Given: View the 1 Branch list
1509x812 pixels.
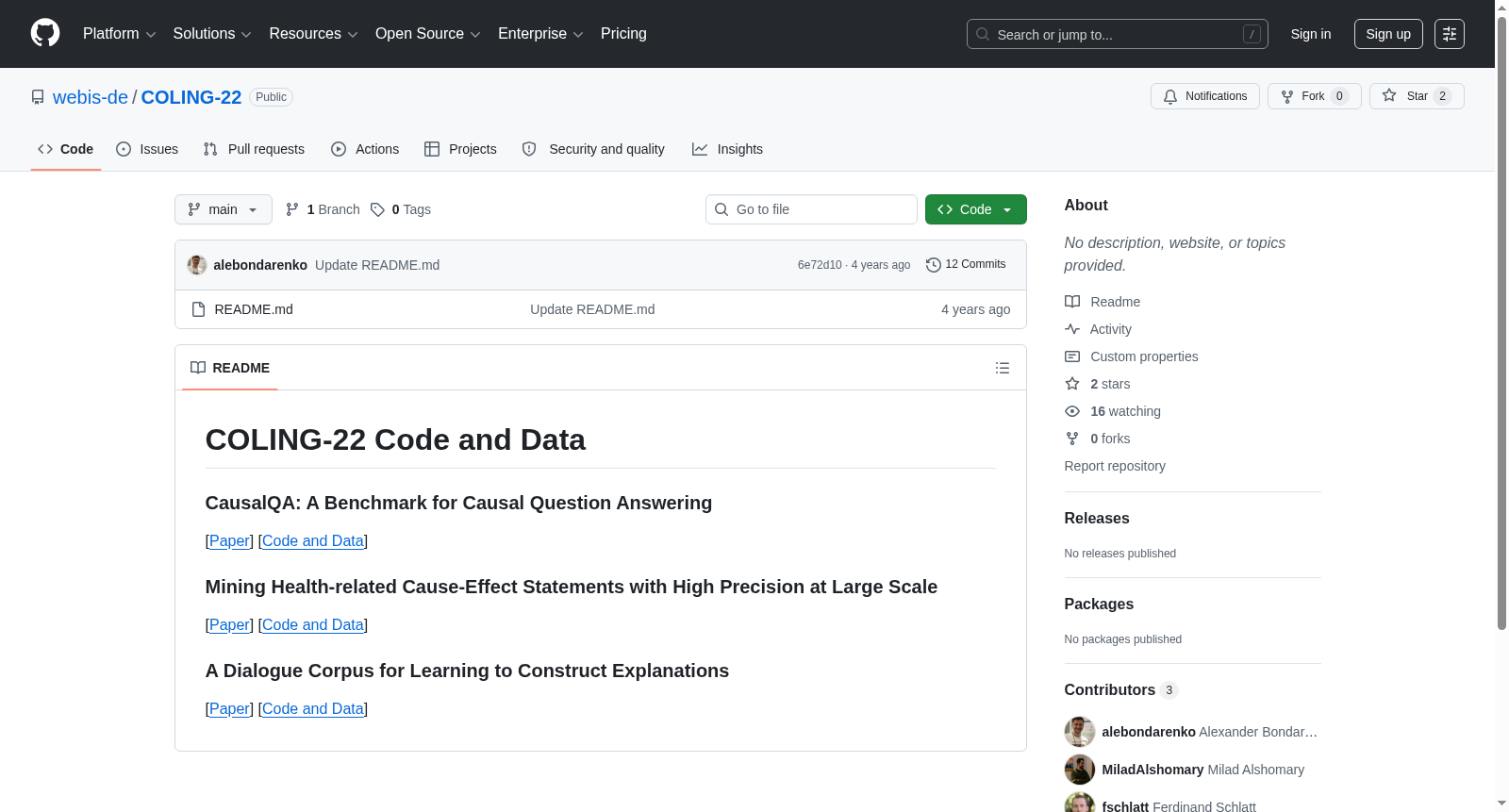Looking at the screenshot, I should click(323, 209).
